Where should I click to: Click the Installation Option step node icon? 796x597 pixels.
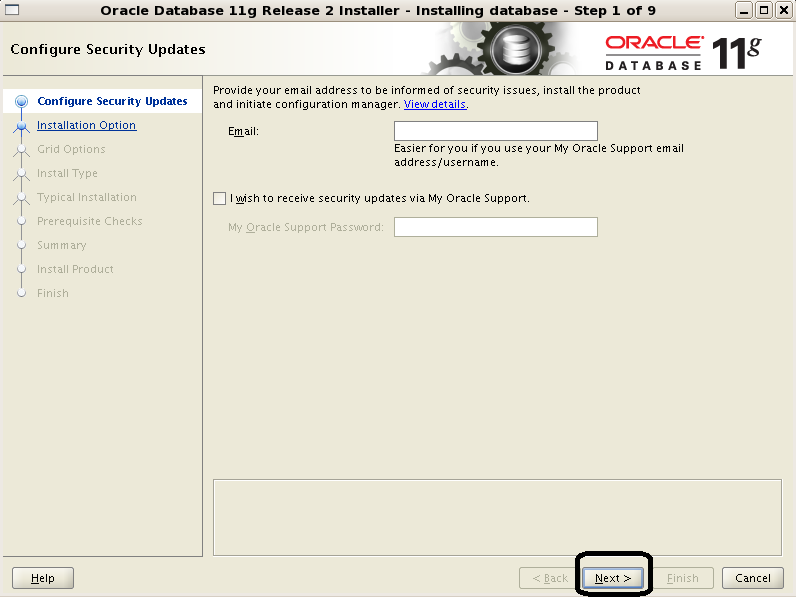pyautogui.click(x=21, y=126)
